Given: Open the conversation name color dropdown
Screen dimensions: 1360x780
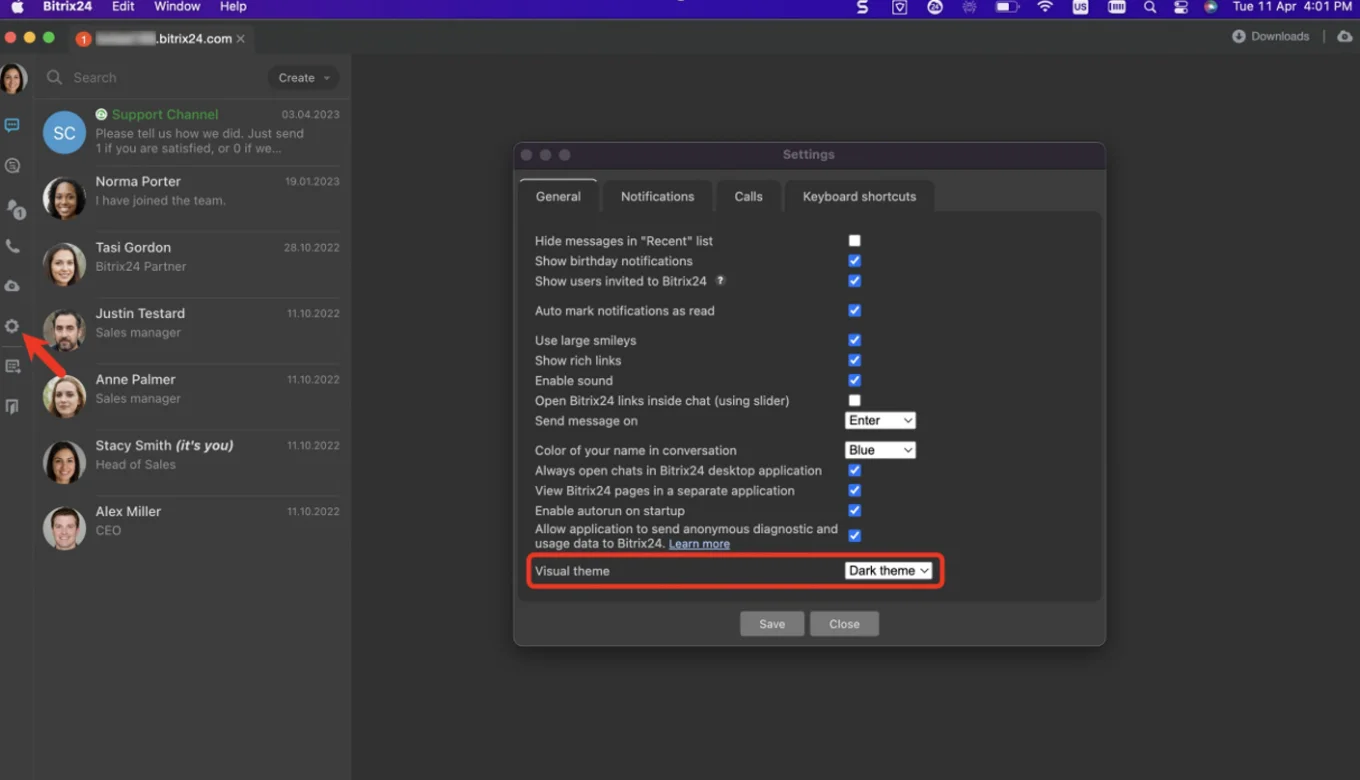Looking at the screenshot, I should 880,450.
